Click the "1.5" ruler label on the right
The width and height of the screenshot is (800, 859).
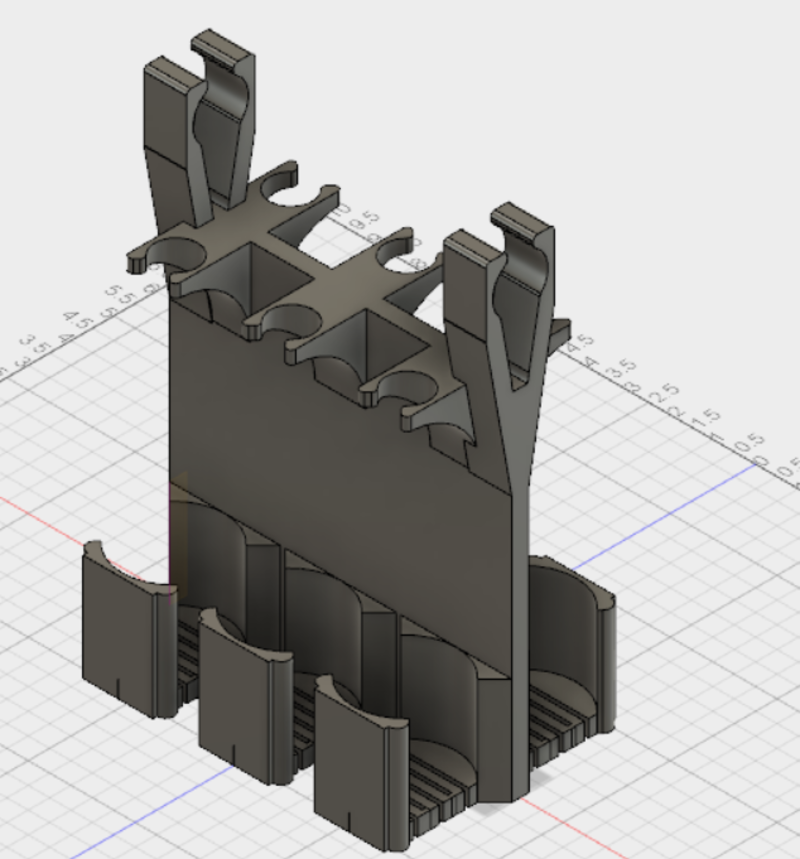click(x=705, y=415)
